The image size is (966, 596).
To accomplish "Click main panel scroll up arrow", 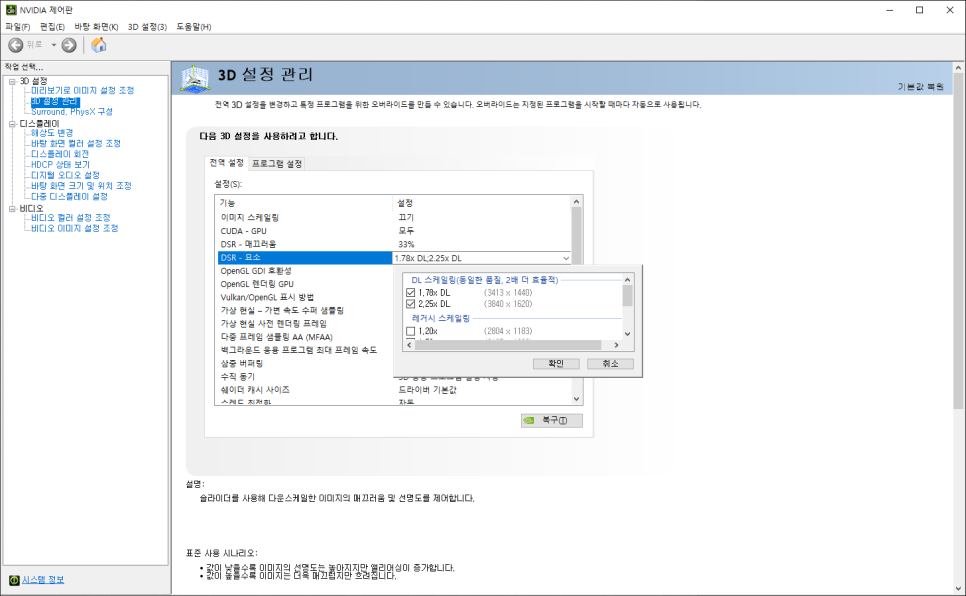I will tap(959, 67).
